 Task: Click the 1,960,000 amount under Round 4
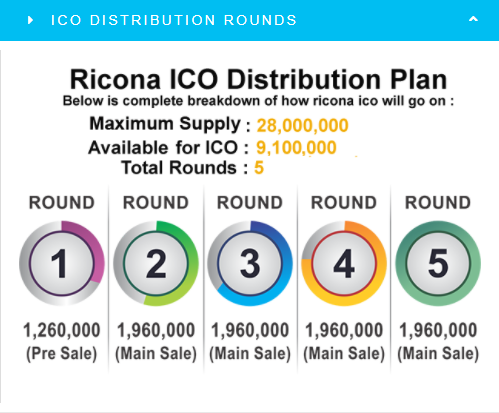344,330
